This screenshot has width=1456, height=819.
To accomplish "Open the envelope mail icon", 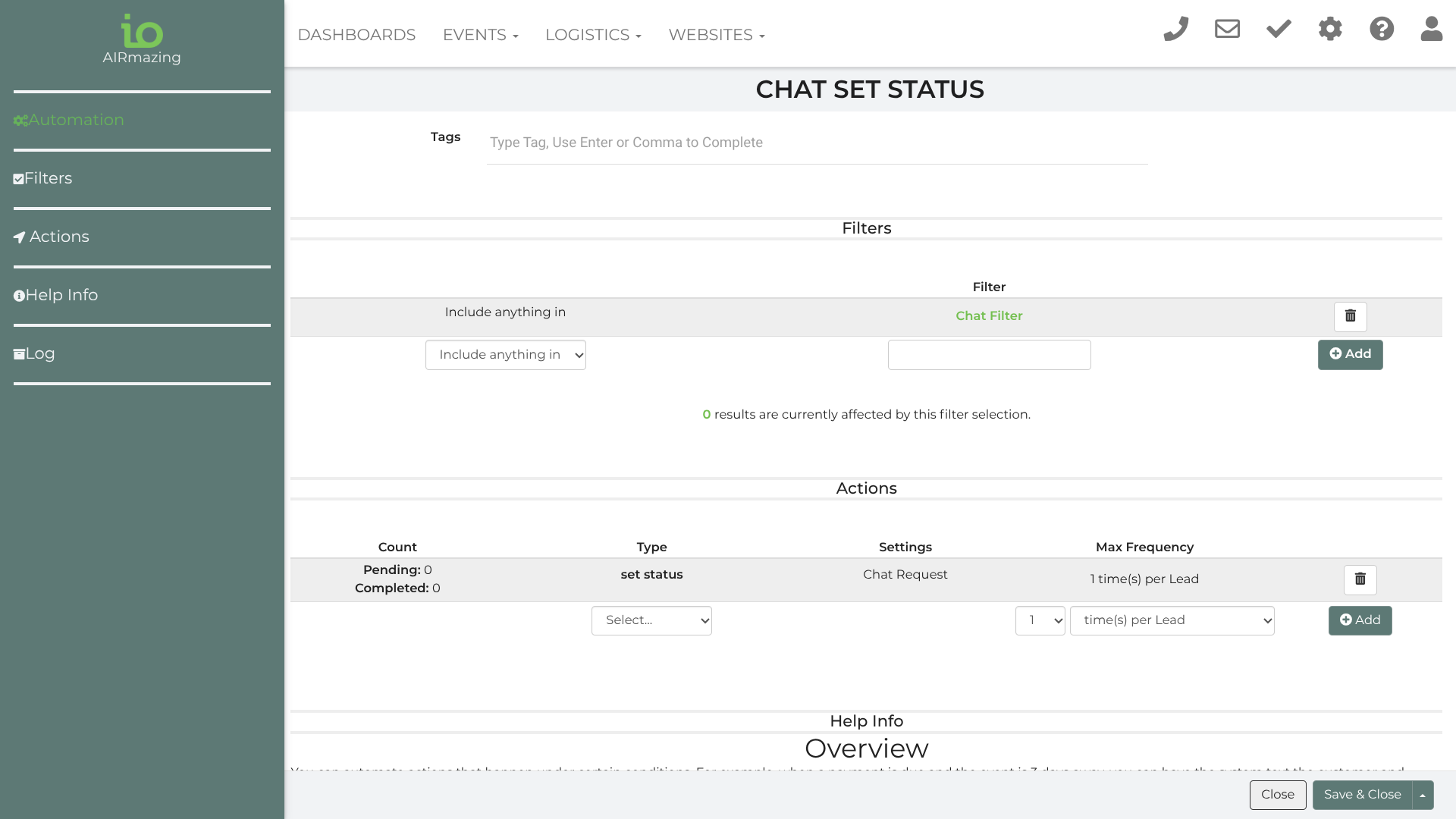I will pos(1227,30).
